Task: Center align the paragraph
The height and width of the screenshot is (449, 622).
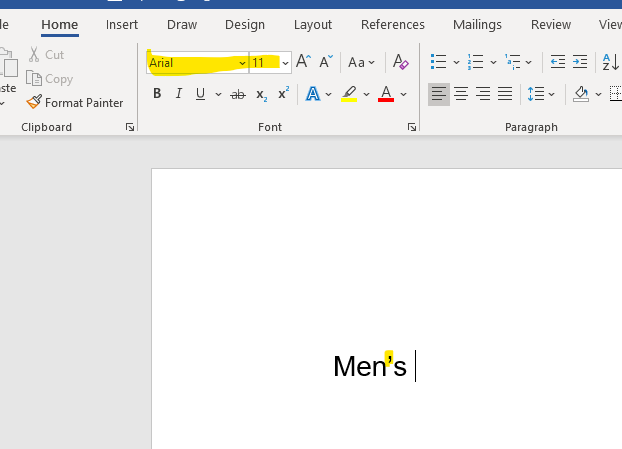Action: click(x=461, y=94)
